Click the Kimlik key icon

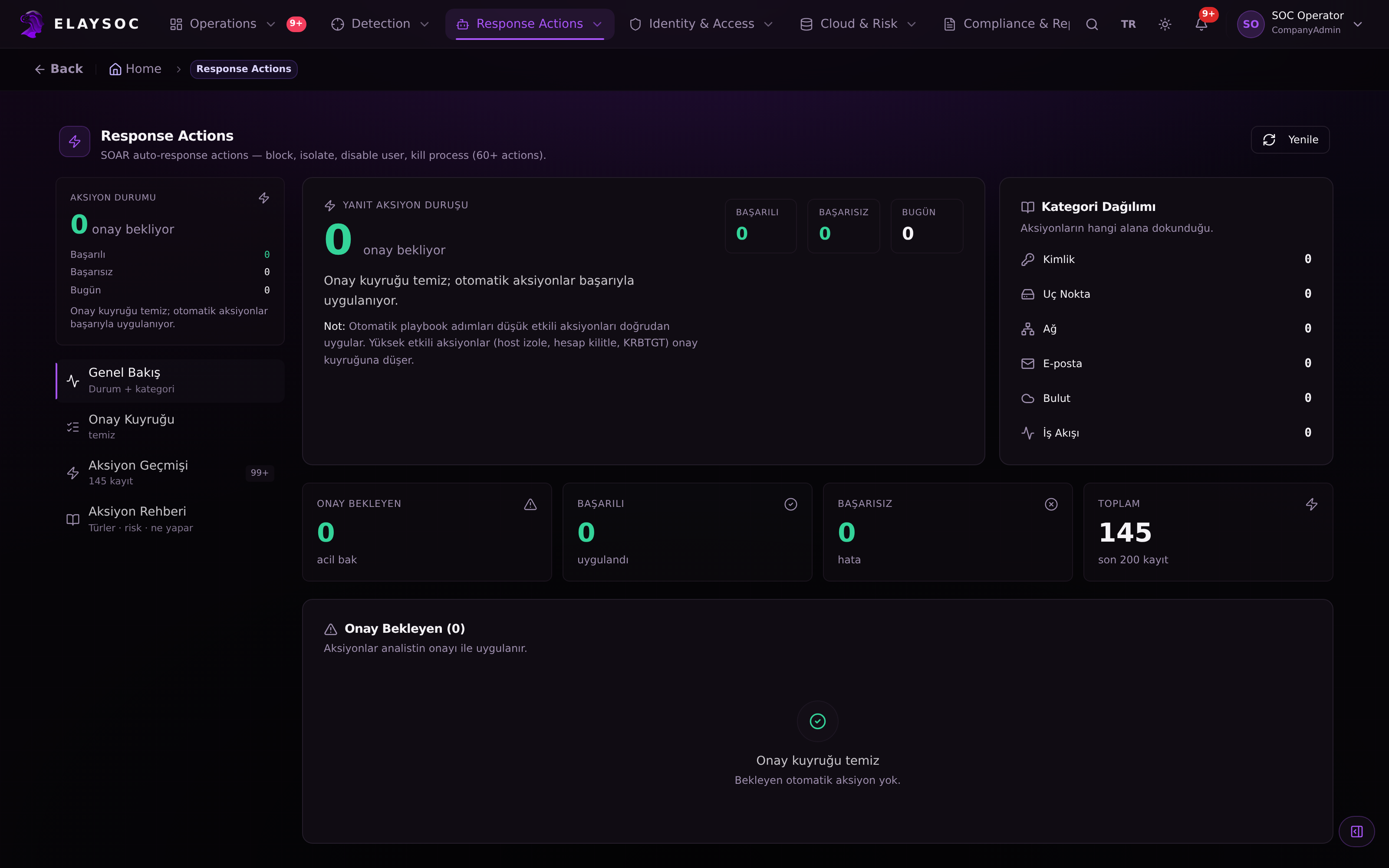coord(1027,260)
